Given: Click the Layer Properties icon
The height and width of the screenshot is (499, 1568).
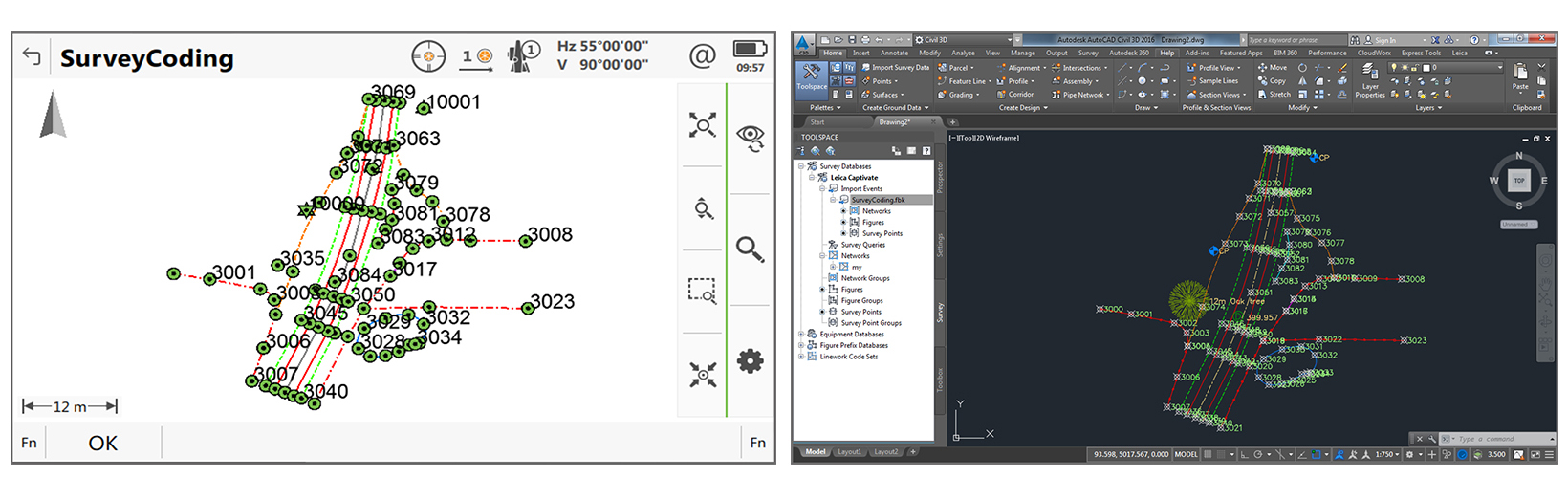Looking at the screenshot, I should (x=1369, y=80).
